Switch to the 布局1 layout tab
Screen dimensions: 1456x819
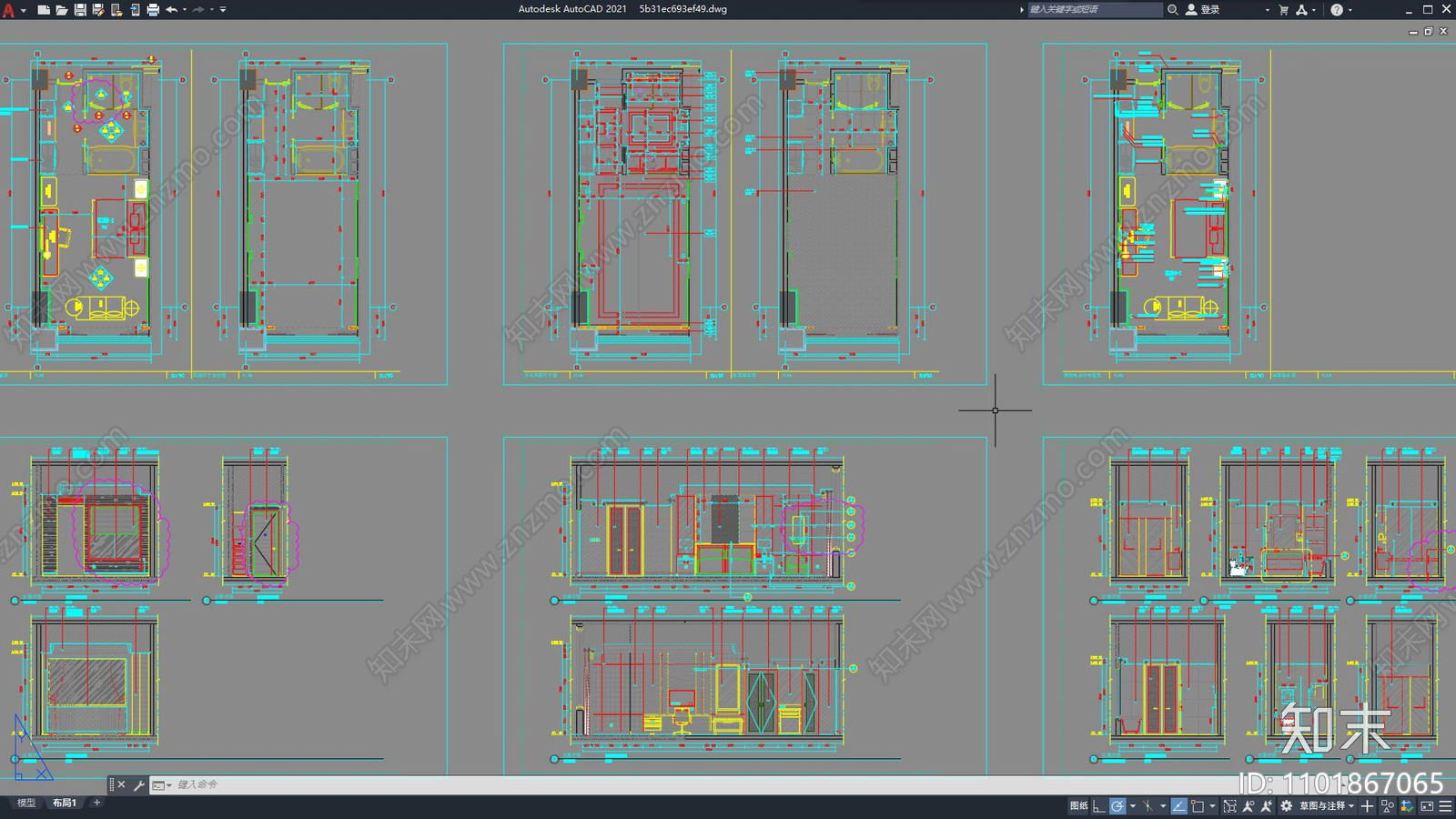point(65,803)
